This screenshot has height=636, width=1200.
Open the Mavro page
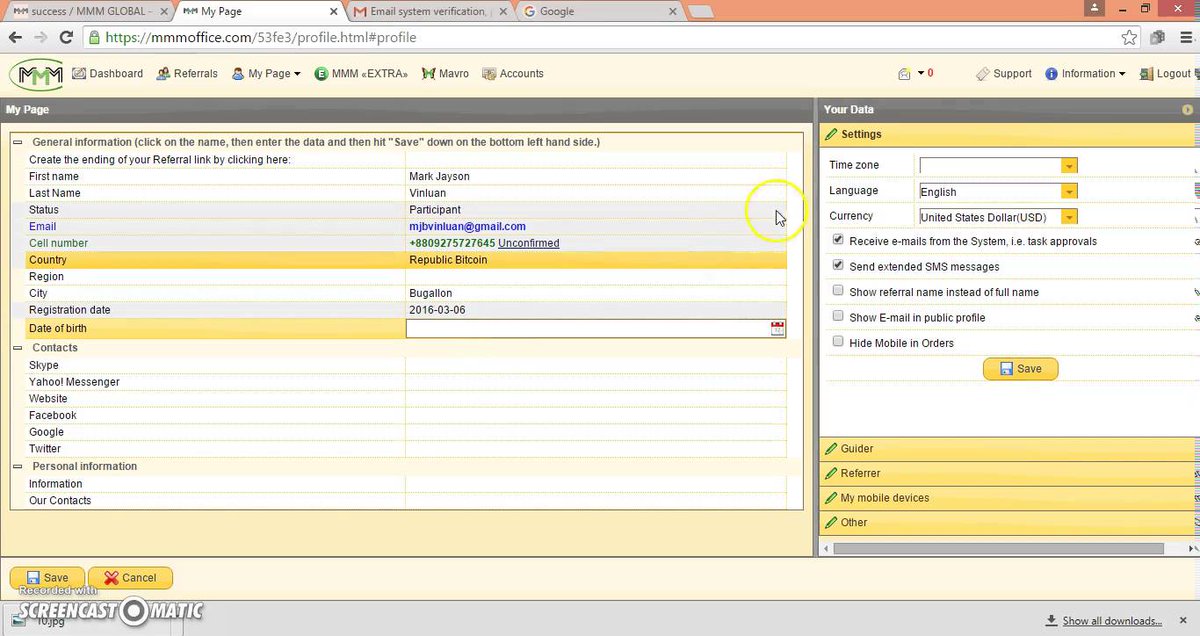click(x=446, y=74)
